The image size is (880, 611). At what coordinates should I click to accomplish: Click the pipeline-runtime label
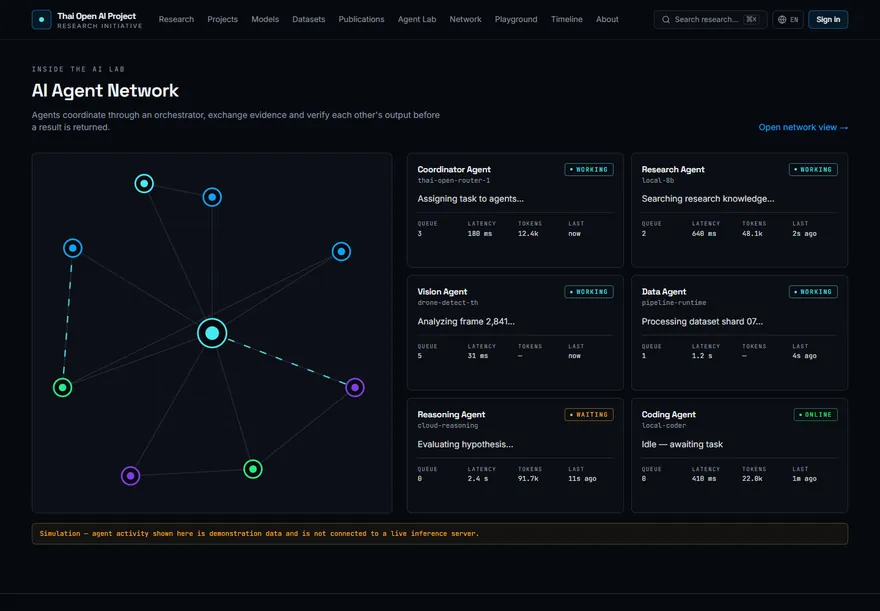coord(674,303)
